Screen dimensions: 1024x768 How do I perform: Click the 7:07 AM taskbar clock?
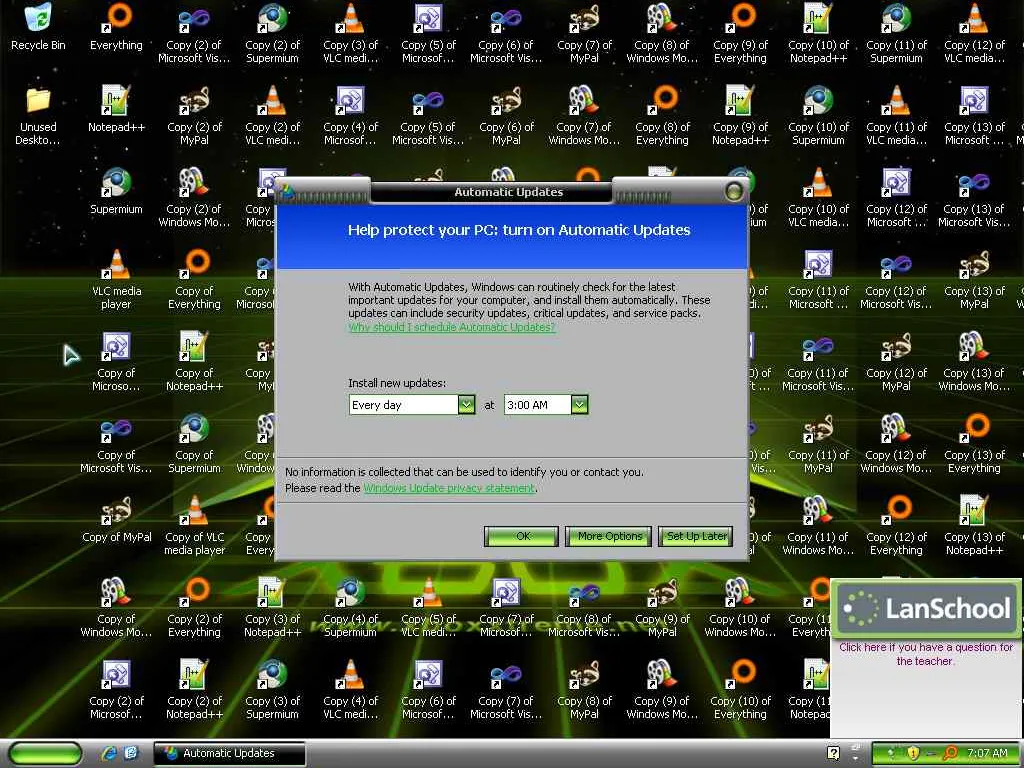[x=987, y=754]
